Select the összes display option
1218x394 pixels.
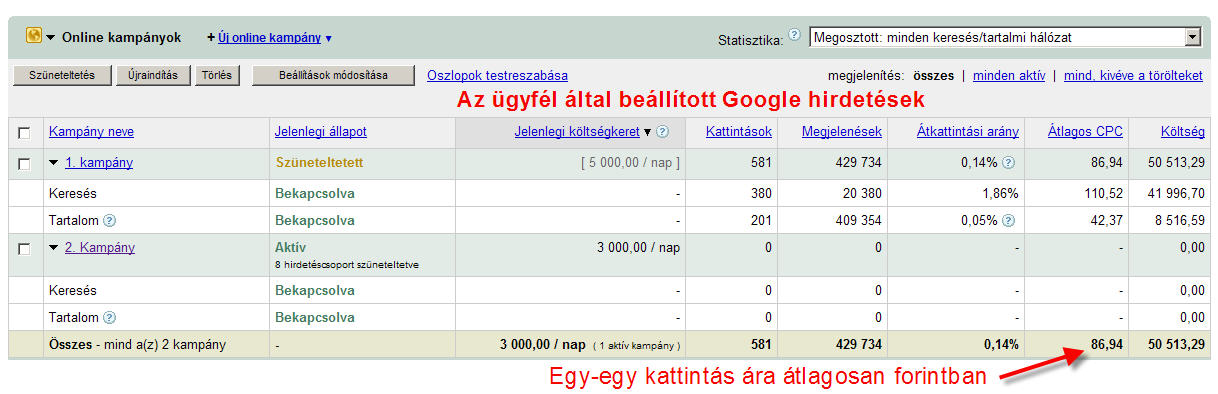pyautogui.click(x=933, y=75)
